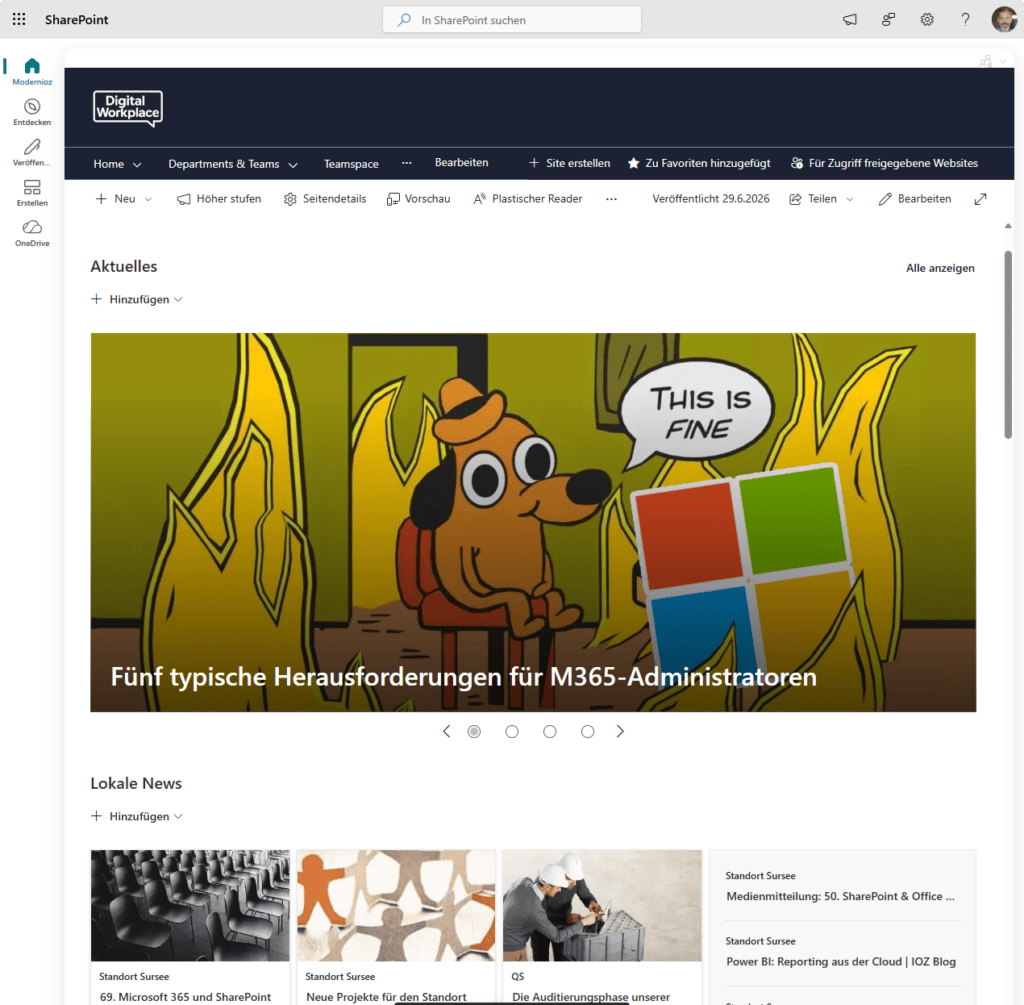Click the pencil icon beside page Bearbeiten
1024x1005 pixels.
[885, 199]
